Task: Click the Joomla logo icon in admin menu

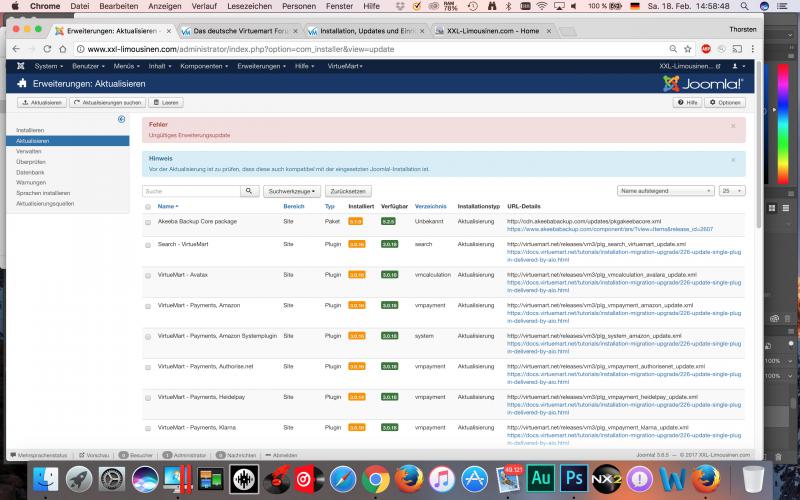Action: (x=21, y=66)
